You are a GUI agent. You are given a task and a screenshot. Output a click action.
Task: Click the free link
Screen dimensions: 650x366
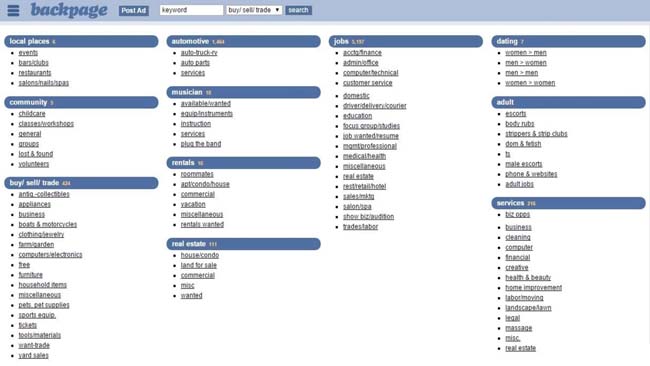click(24, 265)
